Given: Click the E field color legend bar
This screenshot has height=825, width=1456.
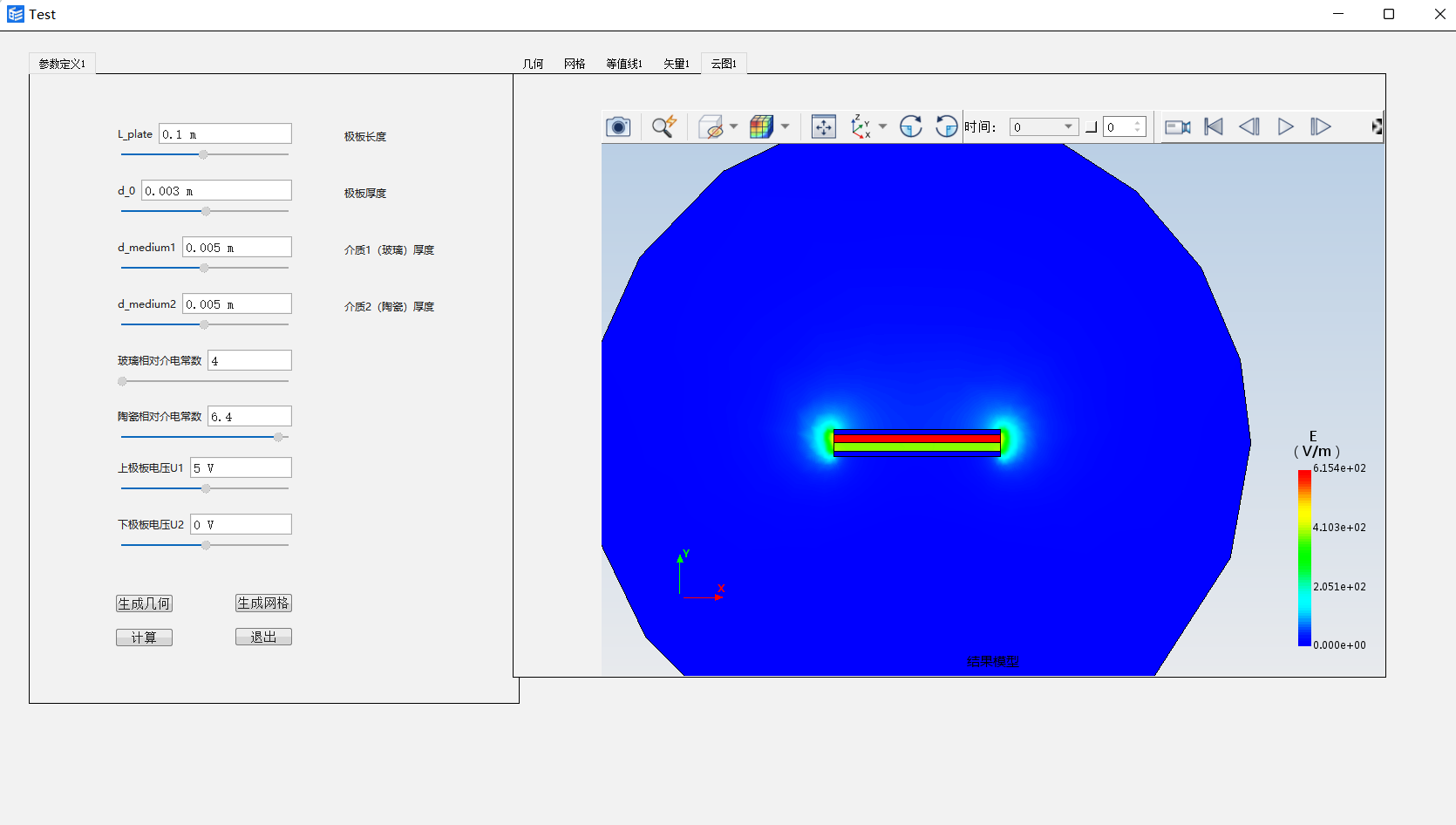Looking at the screenshot, I should [1304, 558].
